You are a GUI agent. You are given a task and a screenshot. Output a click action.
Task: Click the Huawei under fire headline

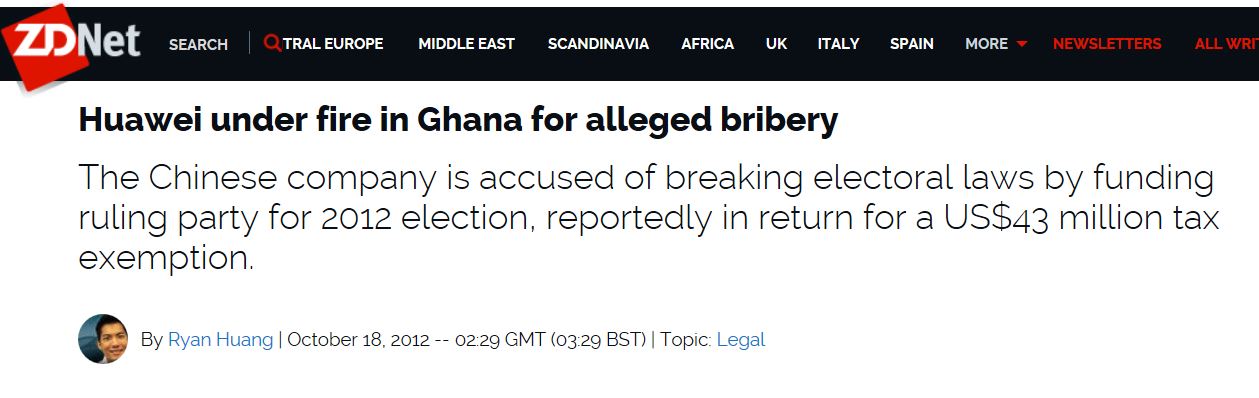(x=458, y=120)
